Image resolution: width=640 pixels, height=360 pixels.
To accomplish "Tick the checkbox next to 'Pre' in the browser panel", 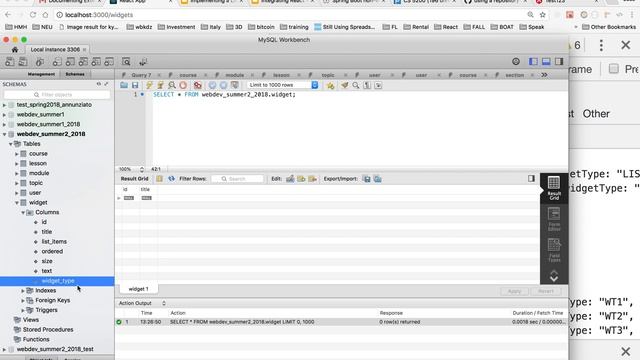I will pos(613,69).
